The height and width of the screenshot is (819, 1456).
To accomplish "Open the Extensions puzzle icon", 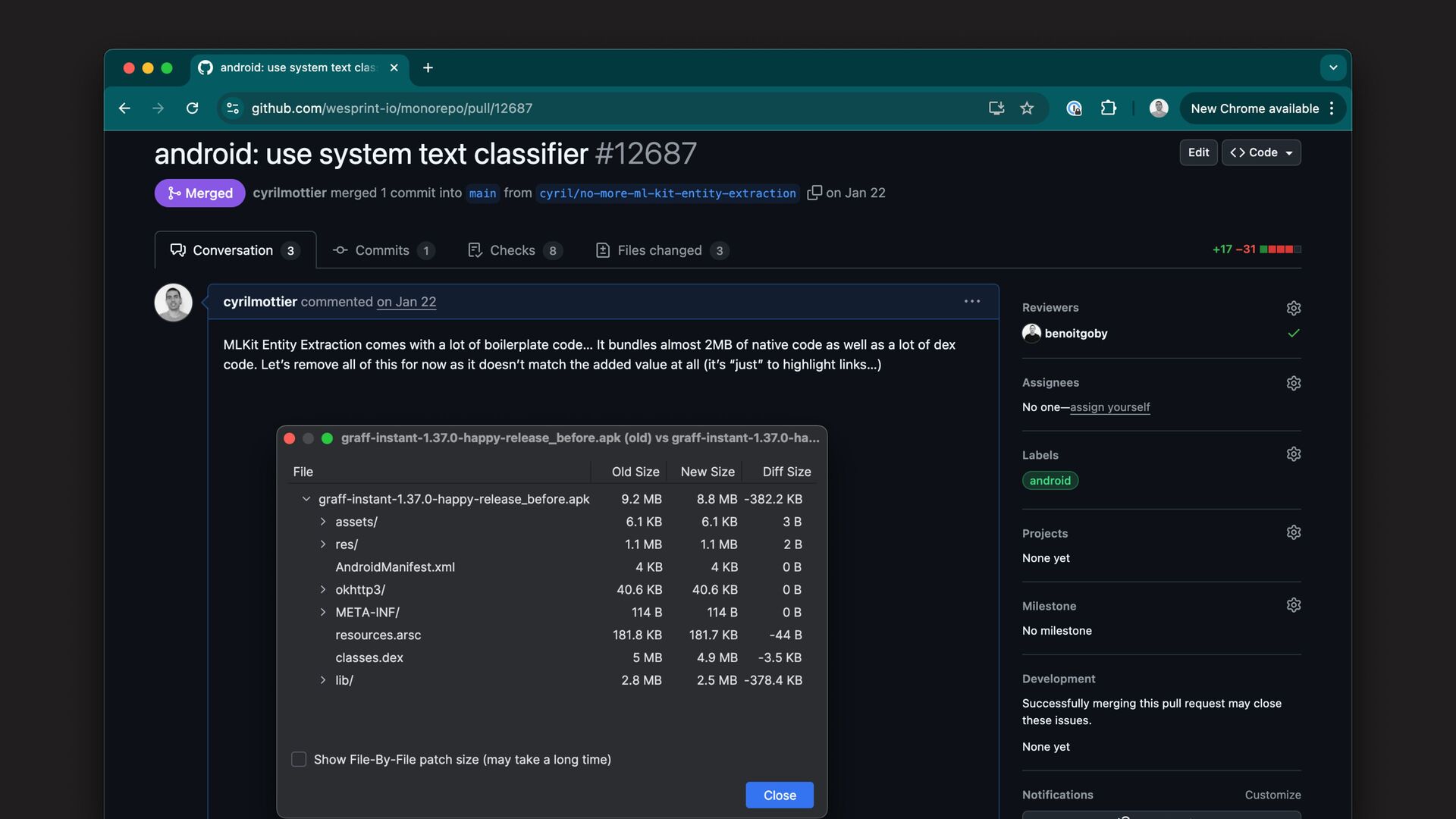I will click(x=1109, y=108).
